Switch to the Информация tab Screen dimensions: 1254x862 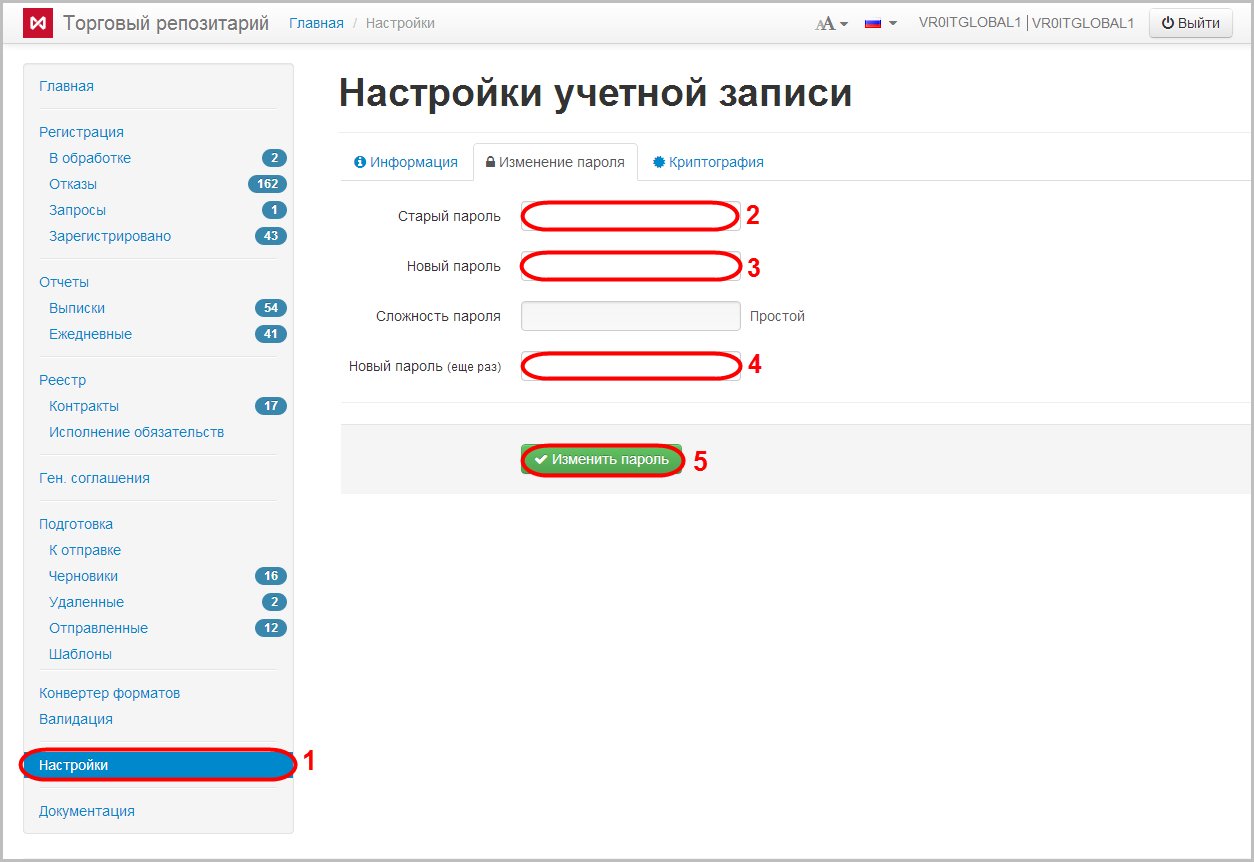point(406,162)
